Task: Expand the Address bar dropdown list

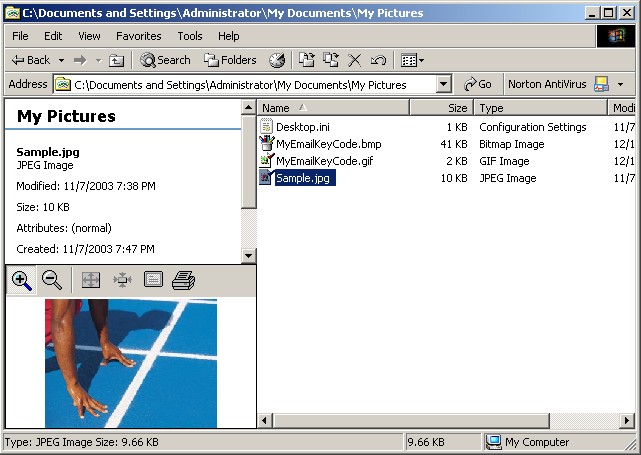Action: [443, 85]
